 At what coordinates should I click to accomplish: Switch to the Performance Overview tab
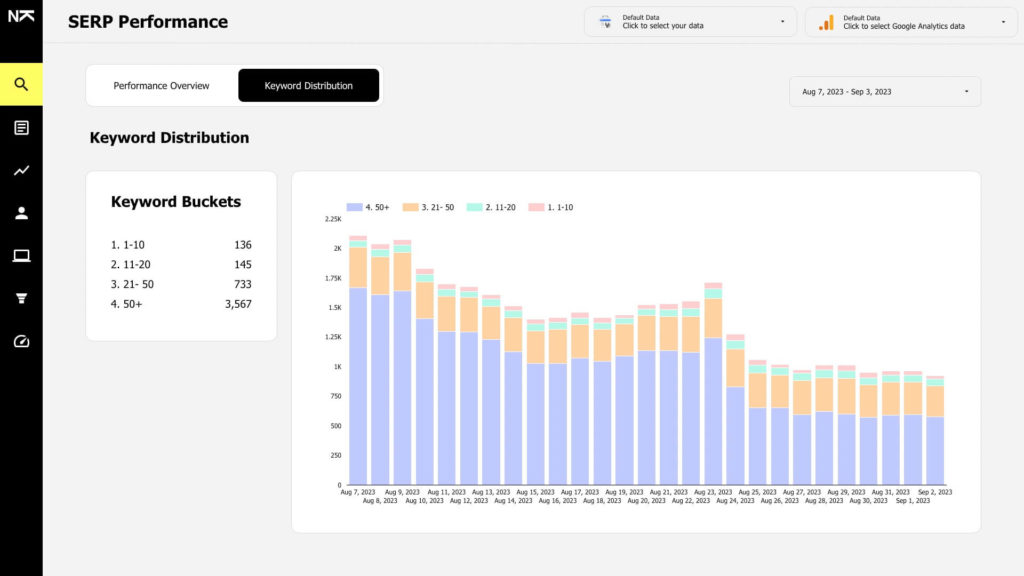161,86
